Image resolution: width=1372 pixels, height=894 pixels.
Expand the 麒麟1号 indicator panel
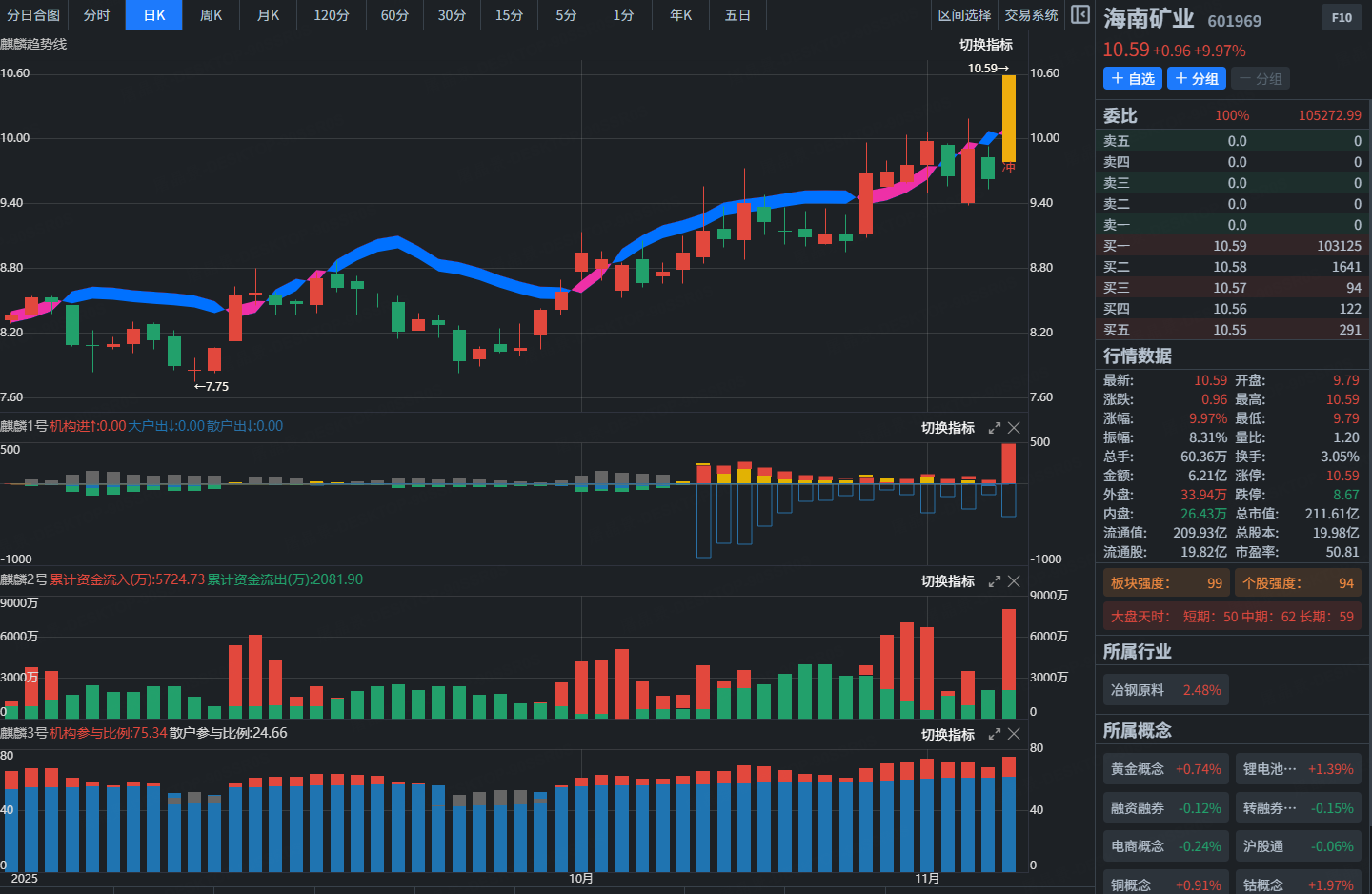(x=995, y=428)
